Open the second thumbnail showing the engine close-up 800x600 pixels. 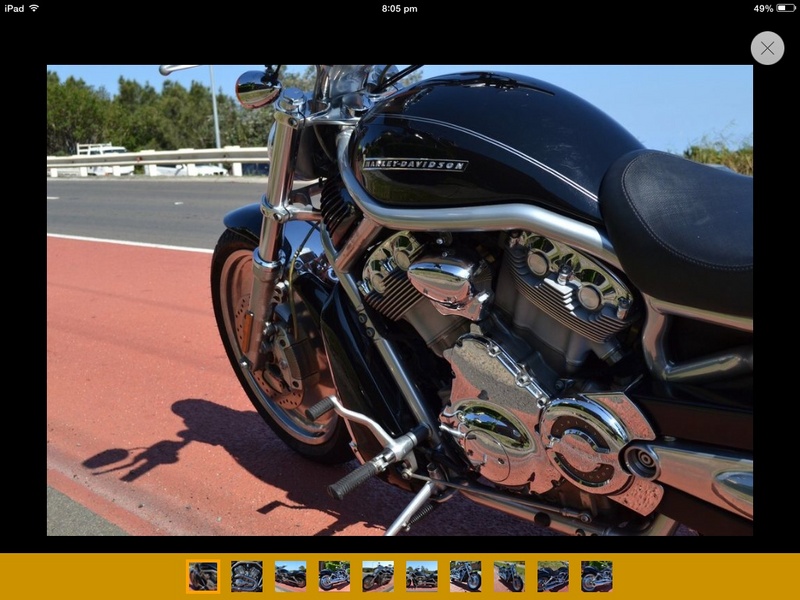coord(247,577)
